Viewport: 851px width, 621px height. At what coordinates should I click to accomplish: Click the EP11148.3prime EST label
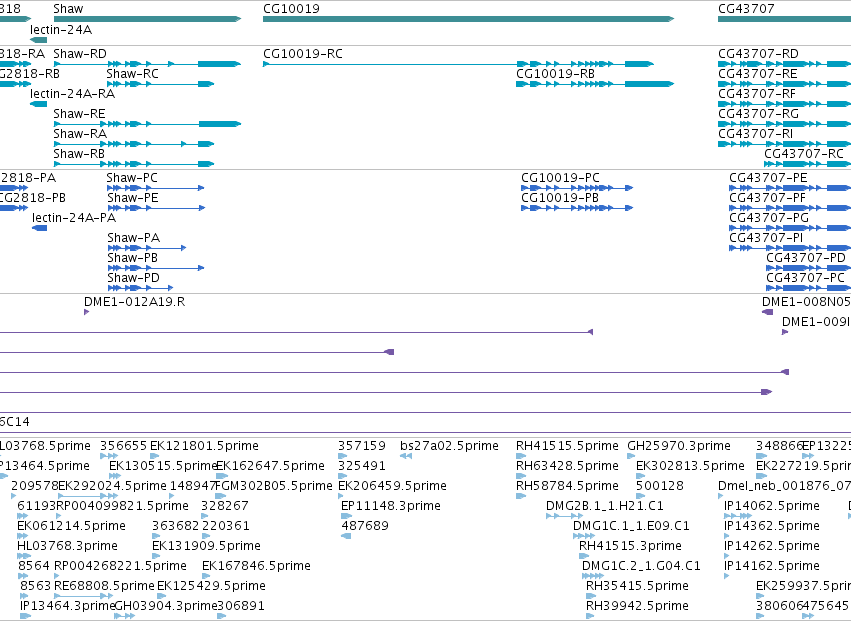point(391,506)
